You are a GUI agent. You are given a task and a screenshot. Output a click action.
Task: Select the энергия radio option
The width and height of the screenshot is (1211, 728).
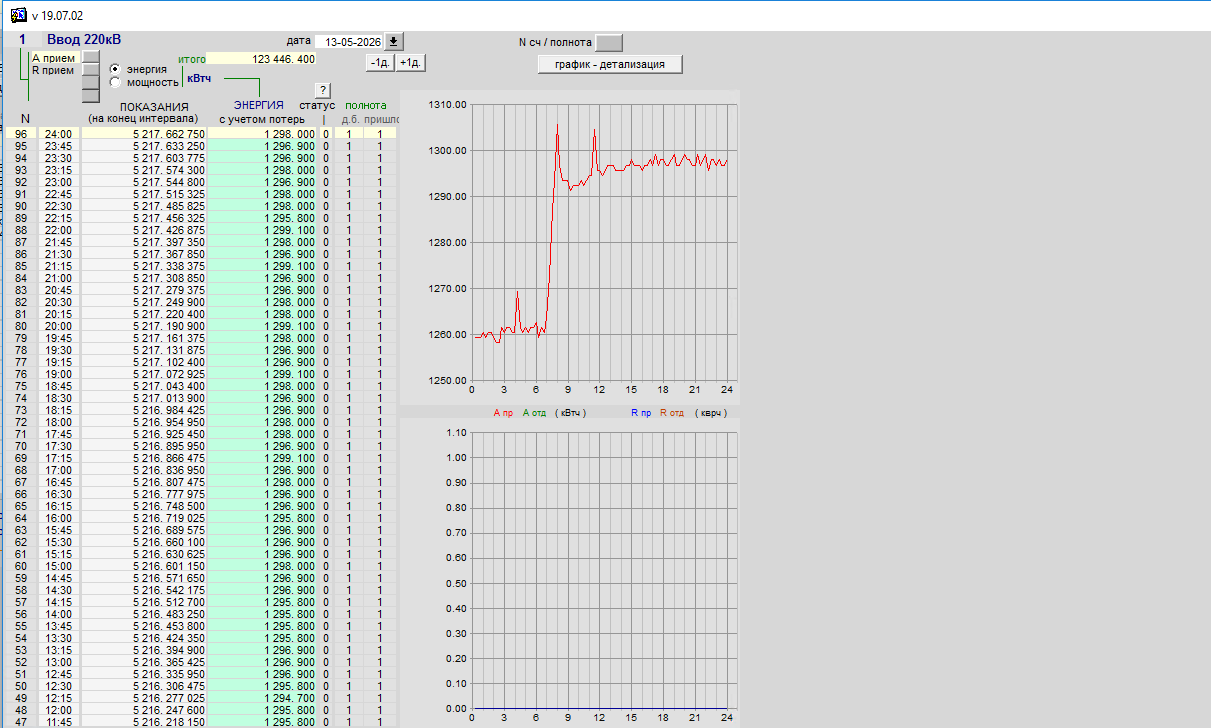coord(115,69)
